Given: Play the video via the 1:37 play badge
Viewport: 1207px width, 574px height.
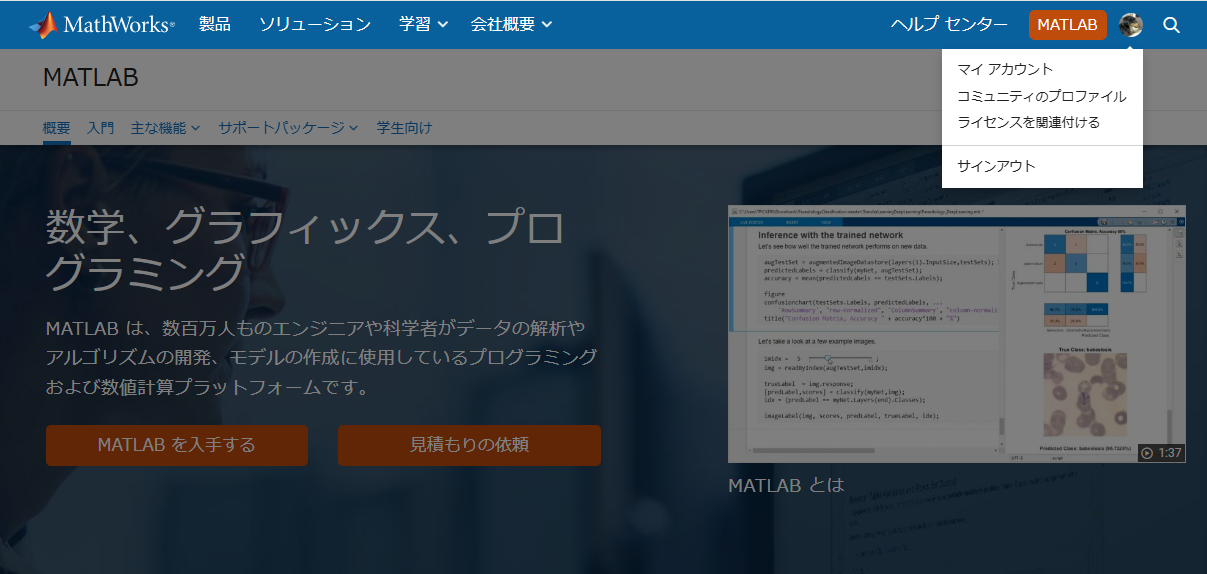Looking at the screenshot, I should tap(1161, 453).
